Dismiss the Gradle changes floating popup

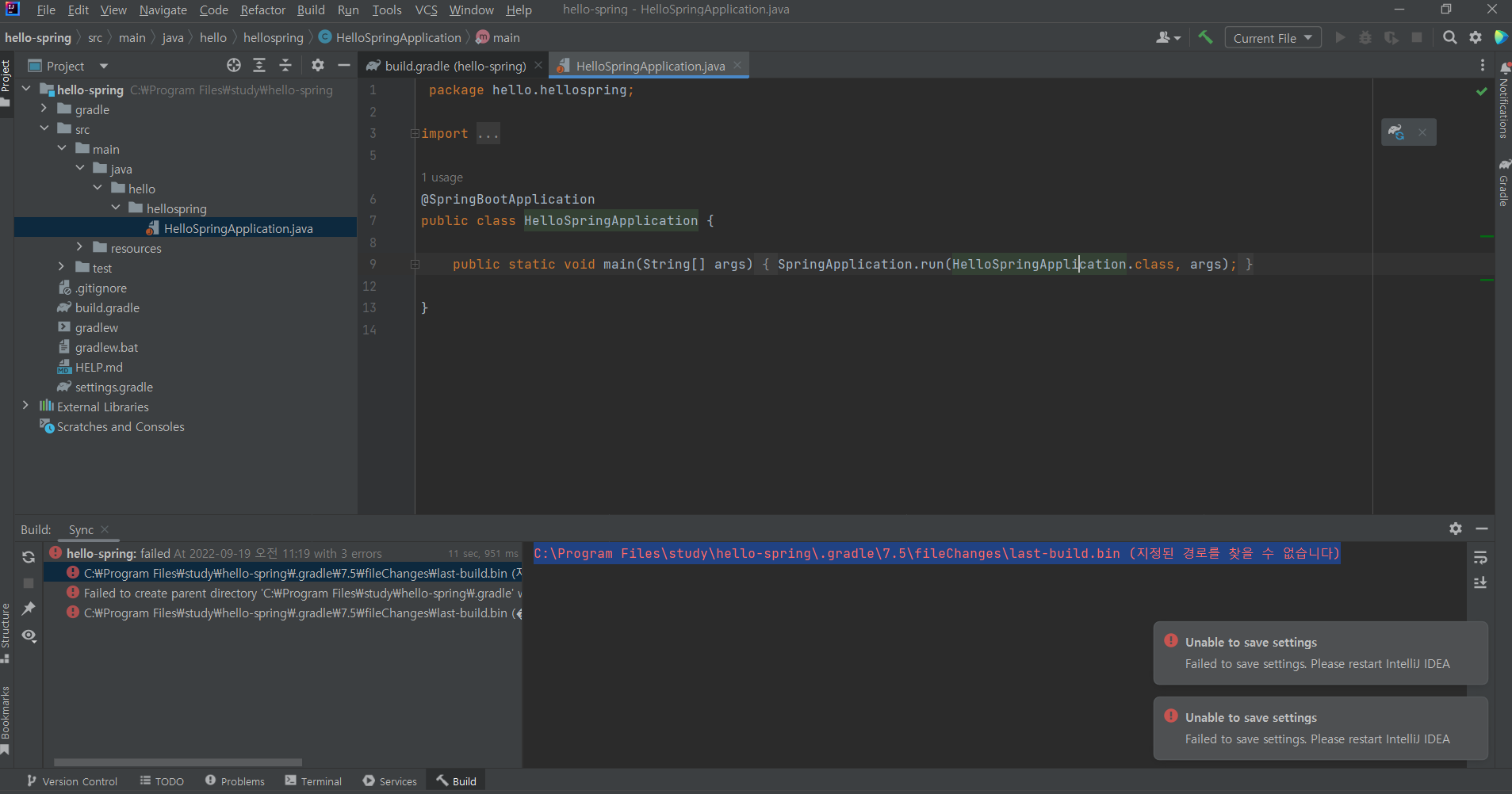point(1422,132)
